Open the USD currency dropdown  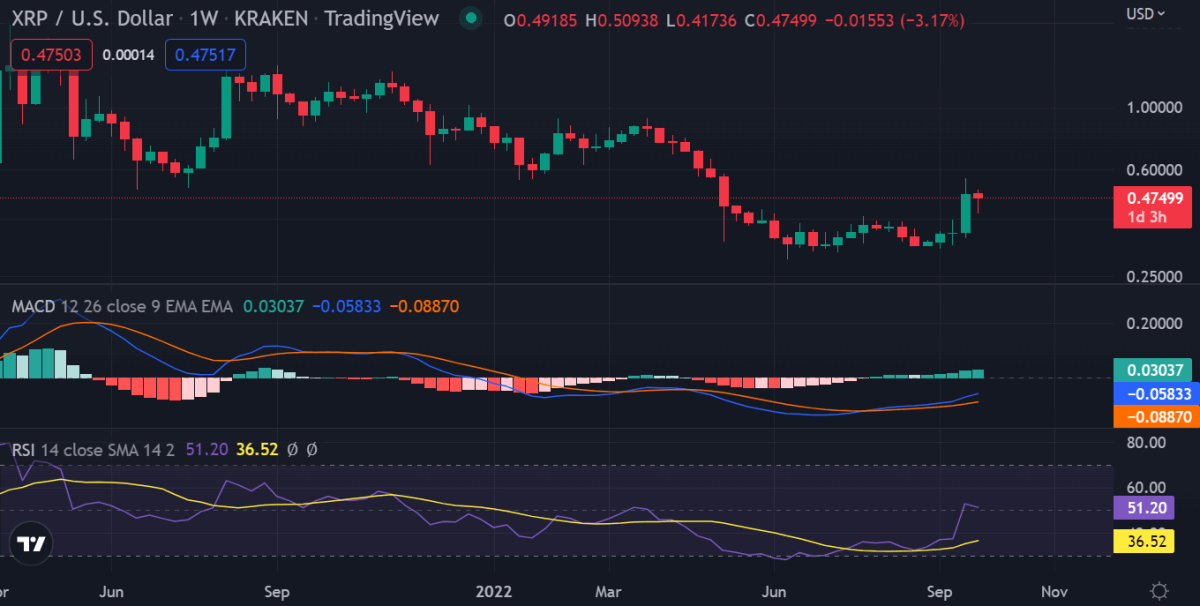point(1145,13)
